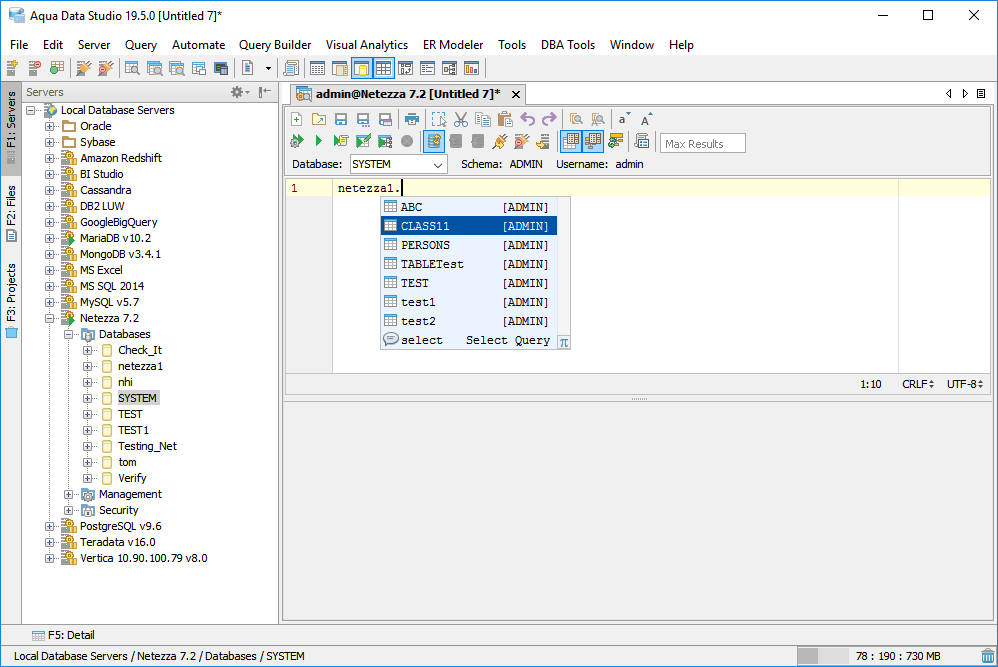Choose PERSONS from the autocomplete list
The height and width of the screenshot is (667, 998).
(468, 245)
